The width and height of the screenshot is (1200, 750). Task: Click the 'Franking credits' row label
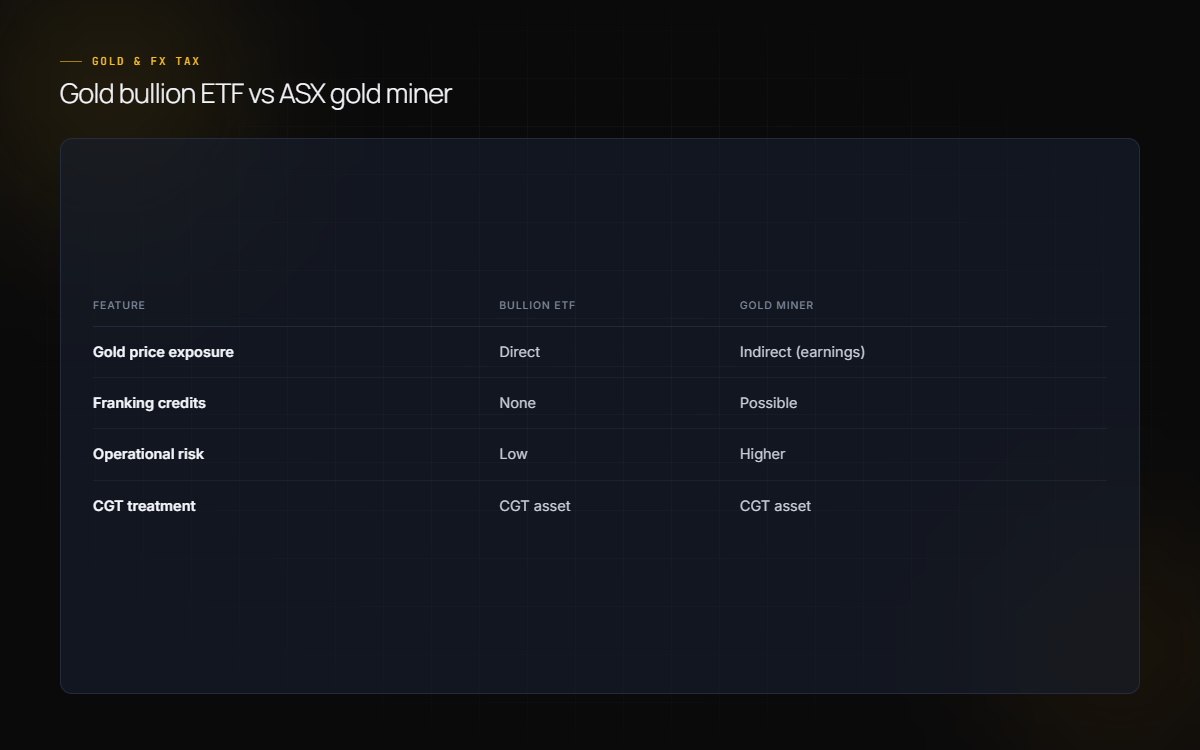click(x=149, y=403)
